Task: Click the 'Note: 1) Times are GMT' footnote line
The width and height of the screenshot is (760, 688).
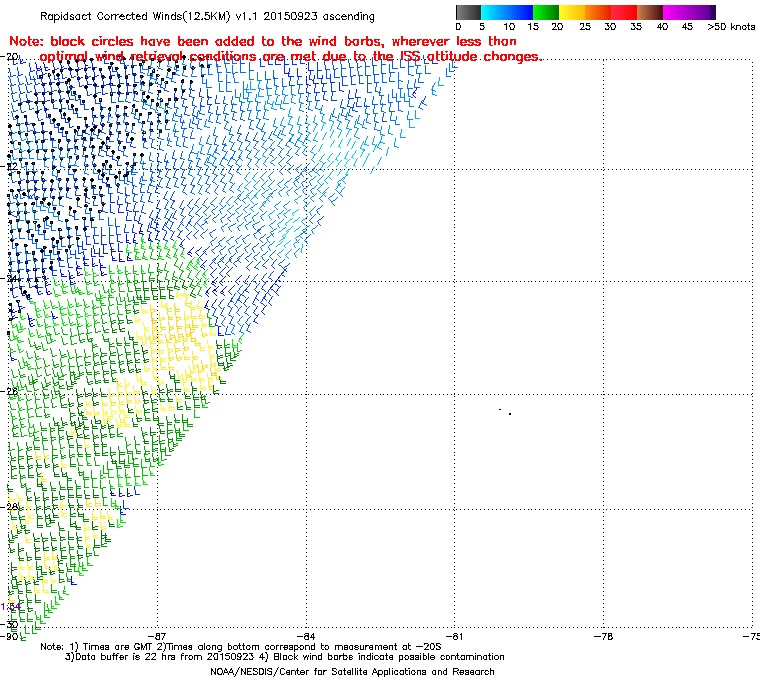Action: pos(241,647)
